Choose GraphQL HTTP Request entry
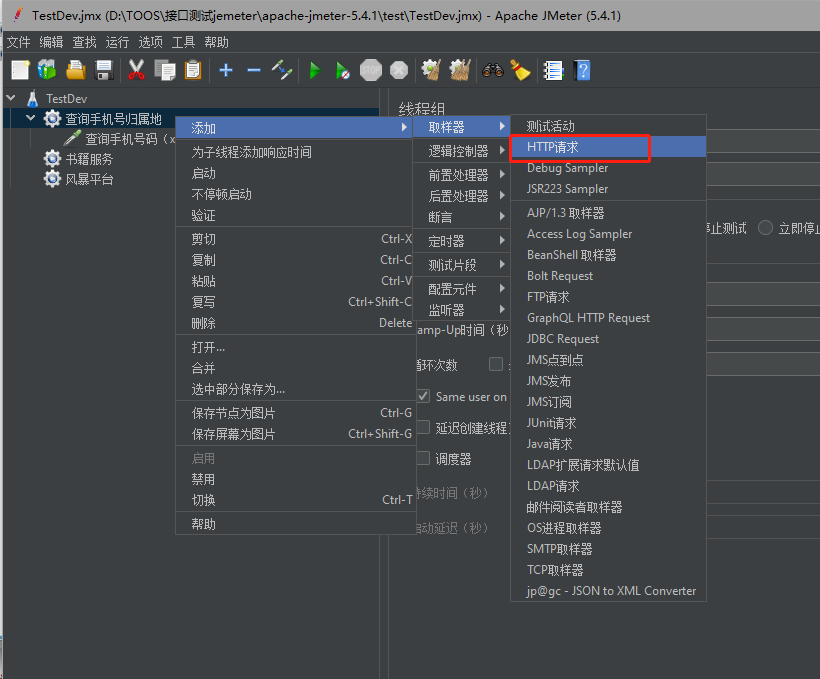The width and height of the screenshot is (820, 679). (609, 318)
